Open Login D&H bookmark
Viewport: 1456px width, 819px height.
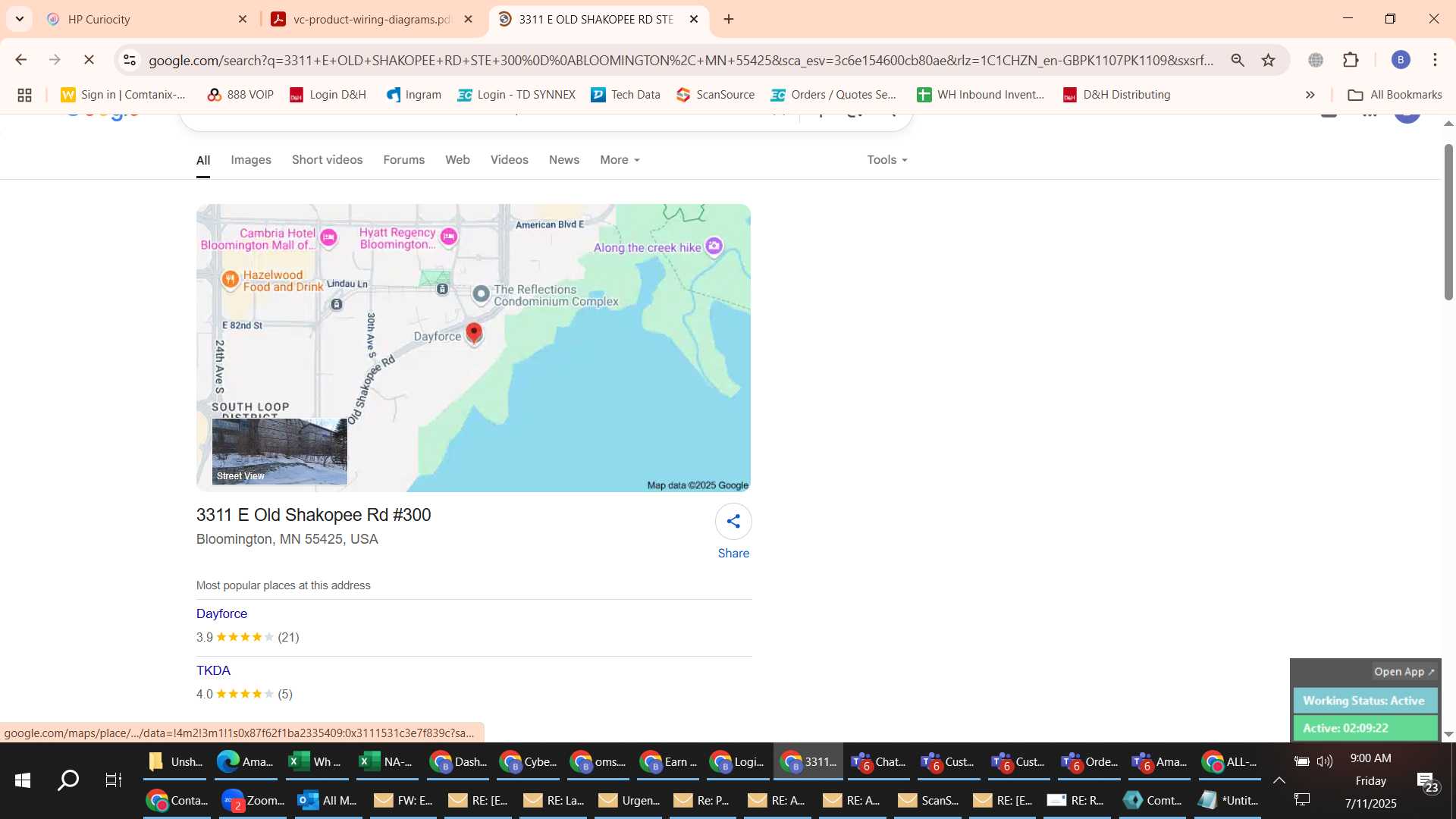(x=328, y=95)
